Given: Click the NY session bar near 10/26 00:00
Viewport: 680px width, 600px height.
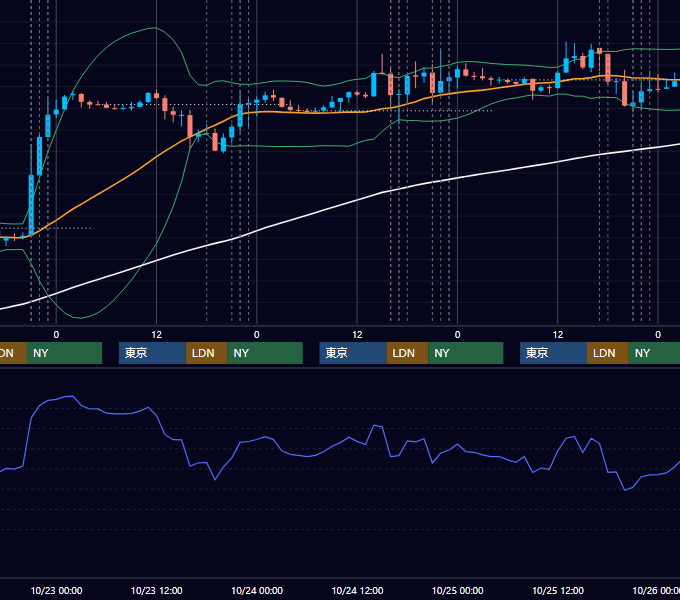Looking at the screenshot, I should pyautogui.click(x=654, y=353).
